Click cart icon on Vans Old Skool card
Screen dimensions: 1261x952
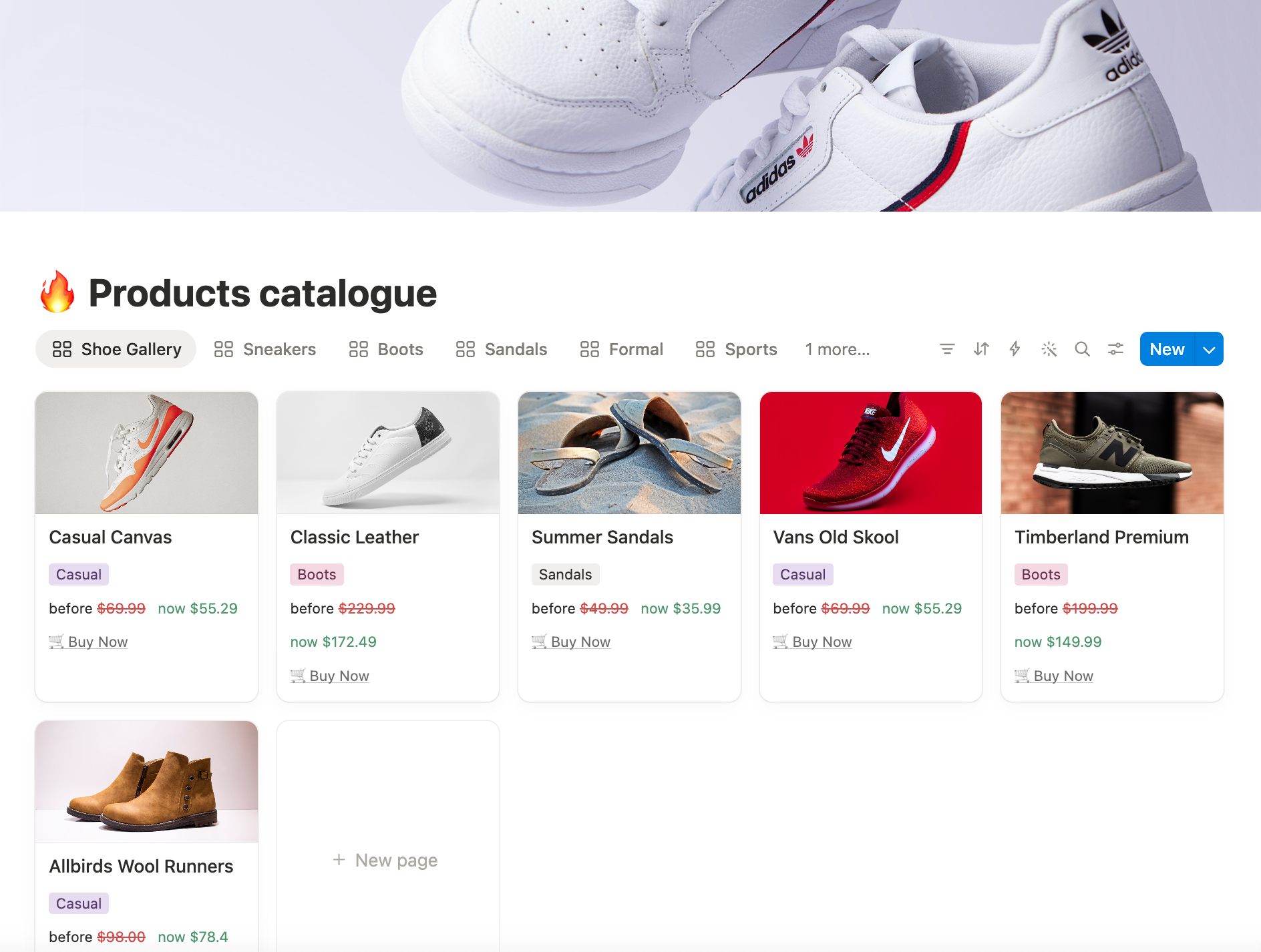[781, 642]
